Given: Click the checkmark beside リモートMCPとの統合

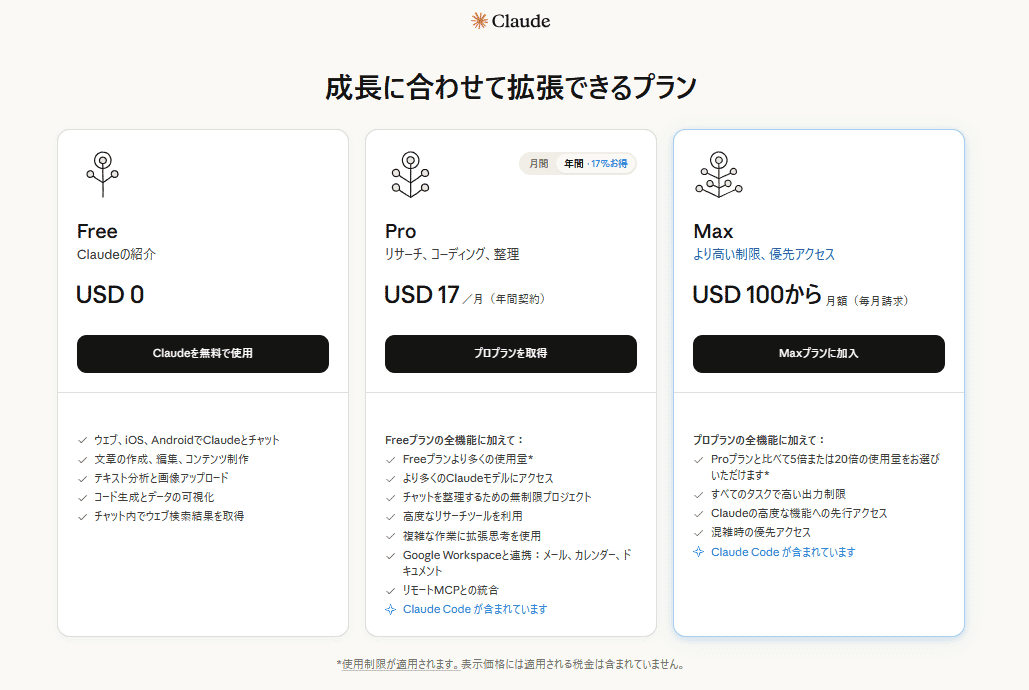Looking at the screenshot, I should [x=389, y=590].
